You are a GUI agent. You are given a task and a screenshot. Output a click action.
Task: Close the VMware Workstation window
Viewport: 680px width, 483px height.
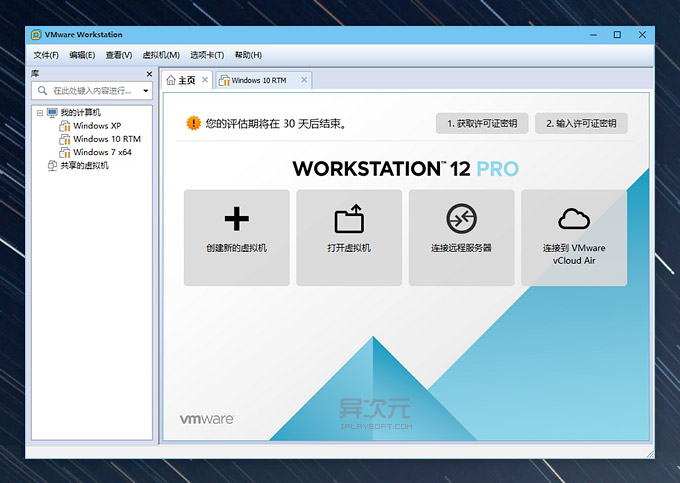tap(642, 35)
